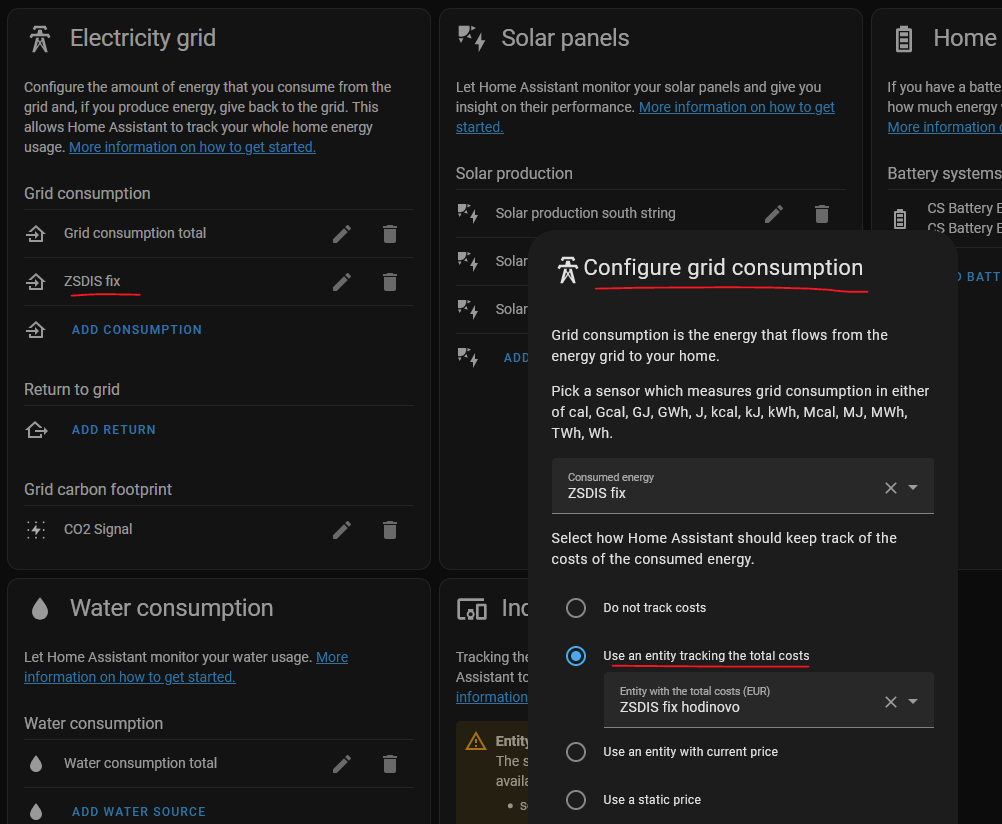The height and width of the screenshot is (824, 1002).
Task: Delete the Grid consumption total entry
Action: tap(390, 234)
